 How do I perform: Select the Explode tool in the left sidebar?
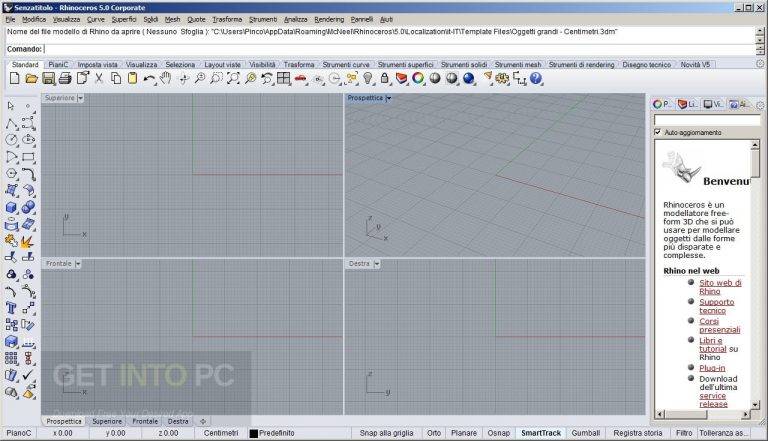click(28, 242)
